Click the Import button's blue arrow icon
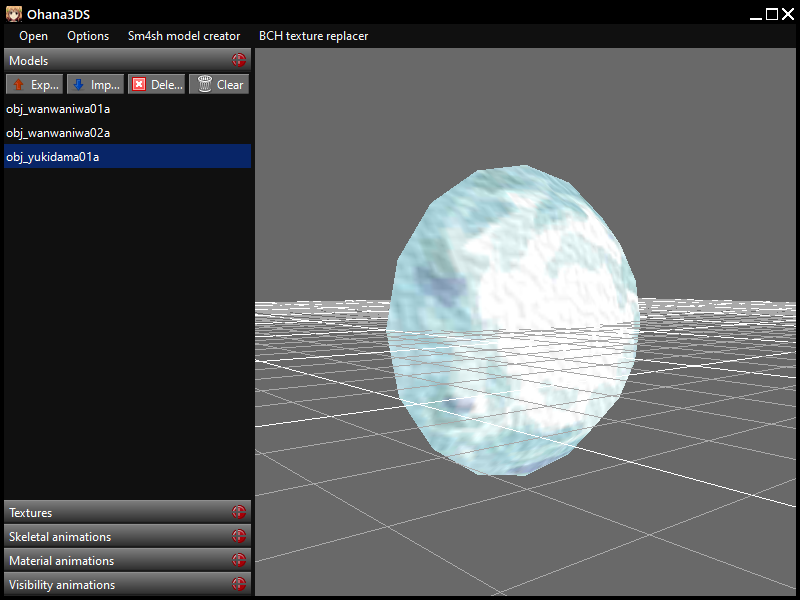The height and width of the screenshot is (600, 800). pyautogui.click(x=79, y=85)
